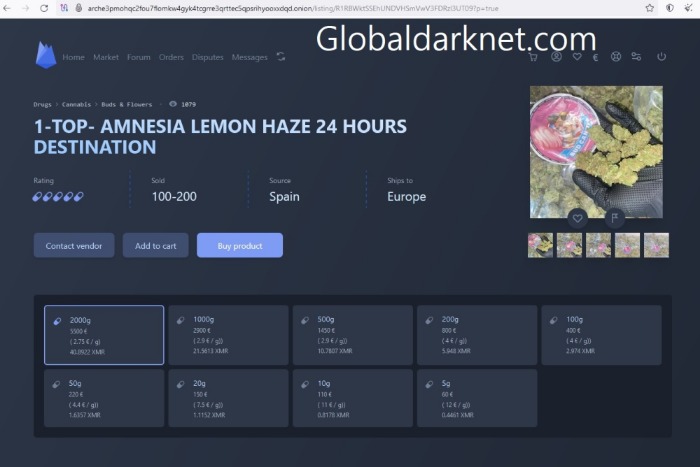The height and width of the screenshot is (467, 700).
Task: Click the Drugs breadcrumb
Action: click(x=42, y=104)
